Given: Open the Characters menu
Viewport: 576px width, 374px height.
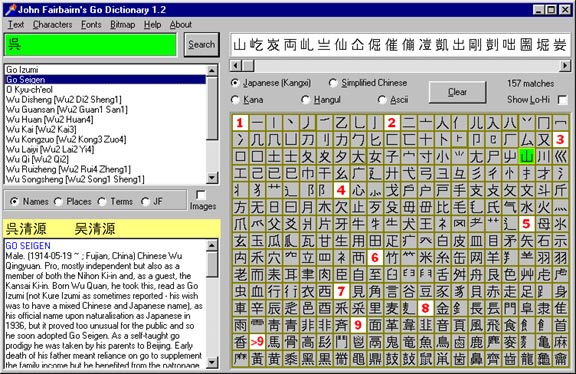Looking at the screenshot, I should click(x=53, y=25).
